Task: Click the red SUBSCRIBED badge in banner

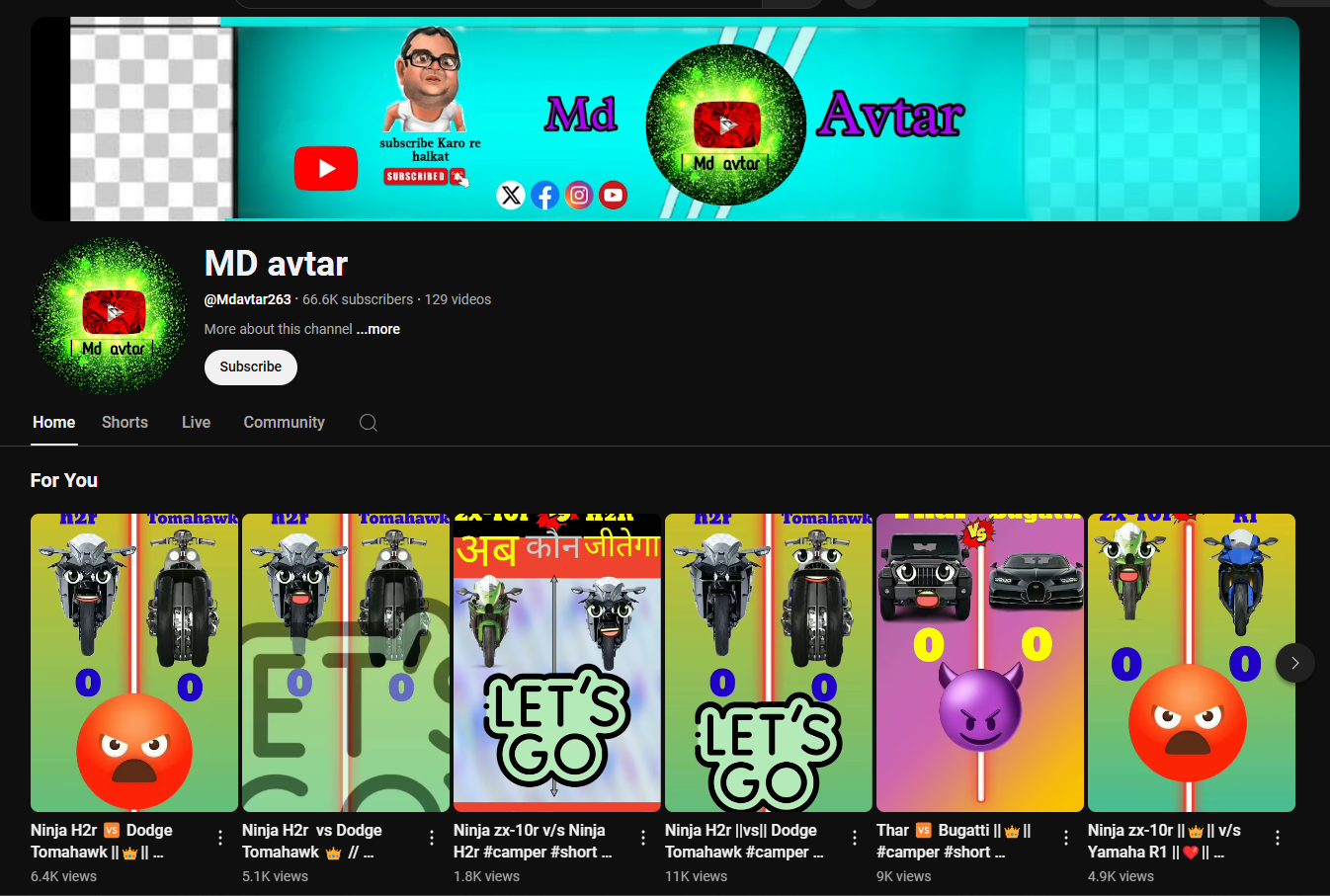Action: click(416, 177)
